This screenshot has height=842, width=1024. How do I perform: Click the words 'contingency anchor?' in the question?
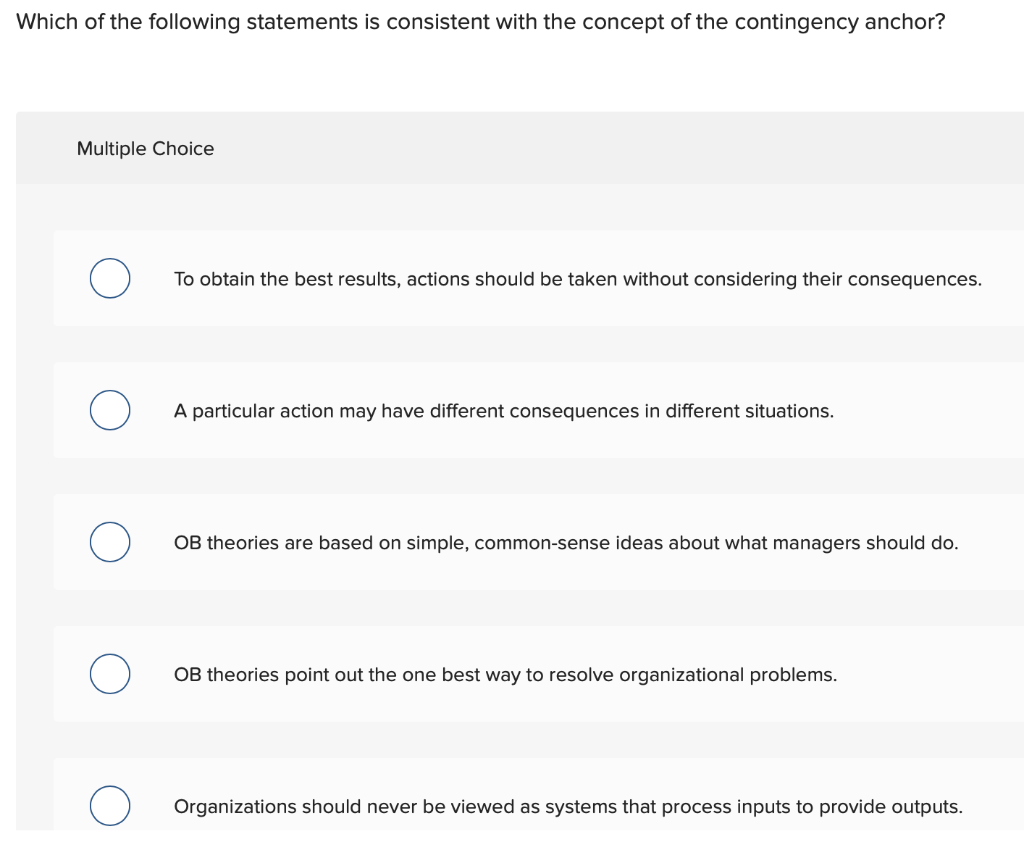coord(840,22)
